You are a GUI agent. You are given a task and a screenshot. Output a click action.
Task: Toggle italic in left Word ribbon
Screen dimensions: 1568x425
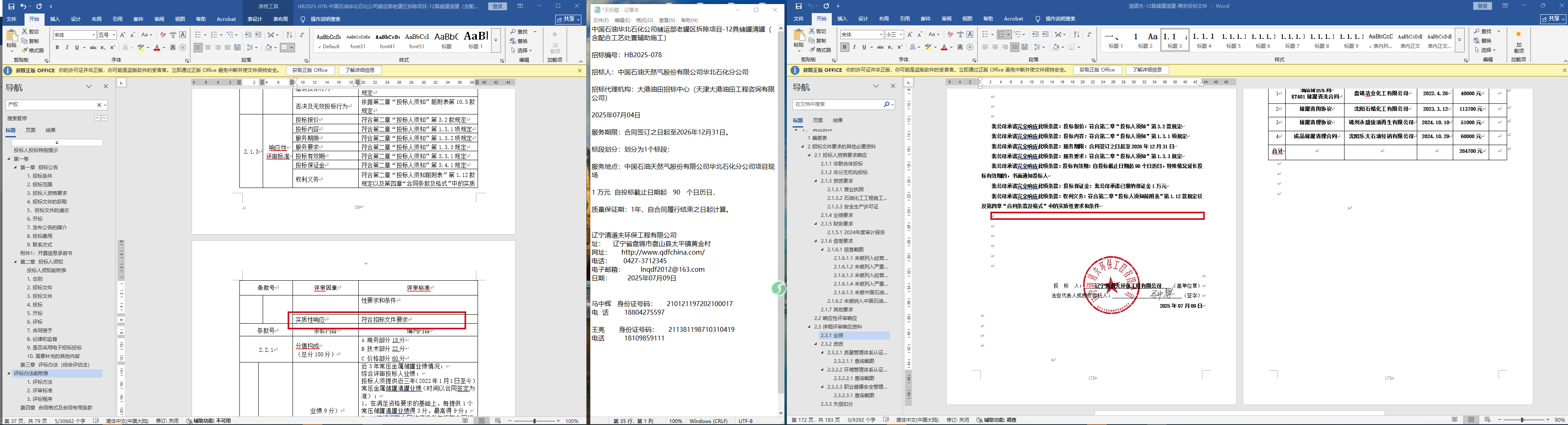point(67,47)
